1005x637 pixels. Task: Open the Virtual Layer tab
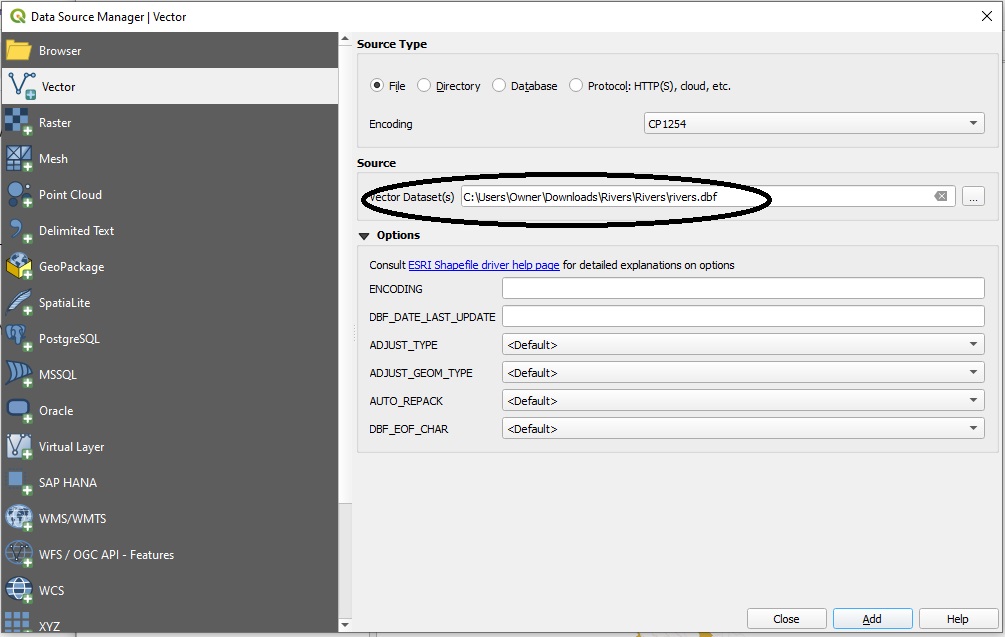(x=71, y=447)
